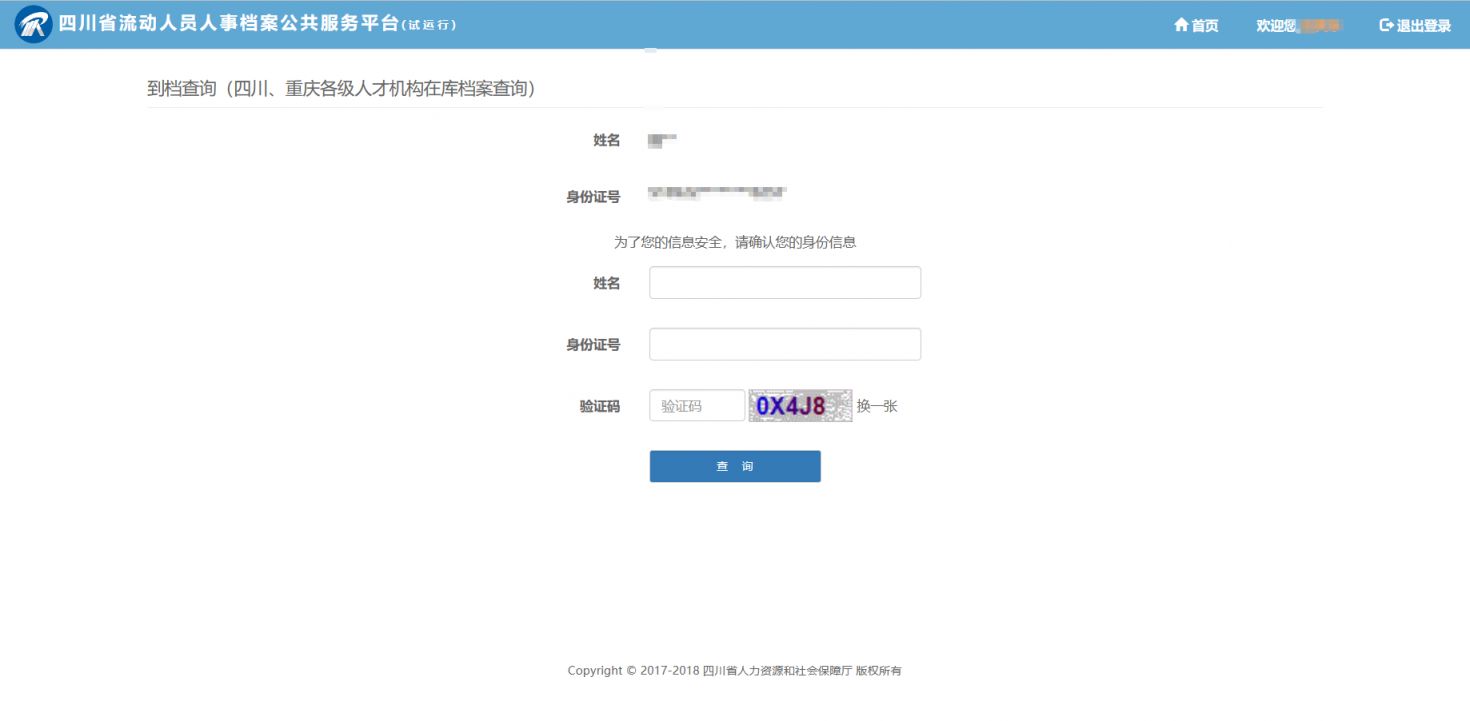1470x721 pixels.
Task: Focus the 身份证号 text input box
Action: [784, 344]
